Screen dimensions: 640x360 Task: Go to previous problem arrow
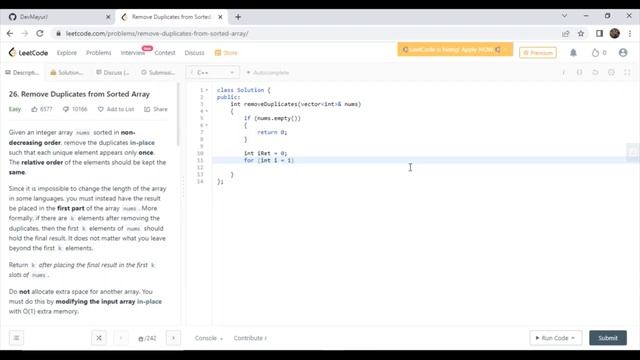(121, 338)
